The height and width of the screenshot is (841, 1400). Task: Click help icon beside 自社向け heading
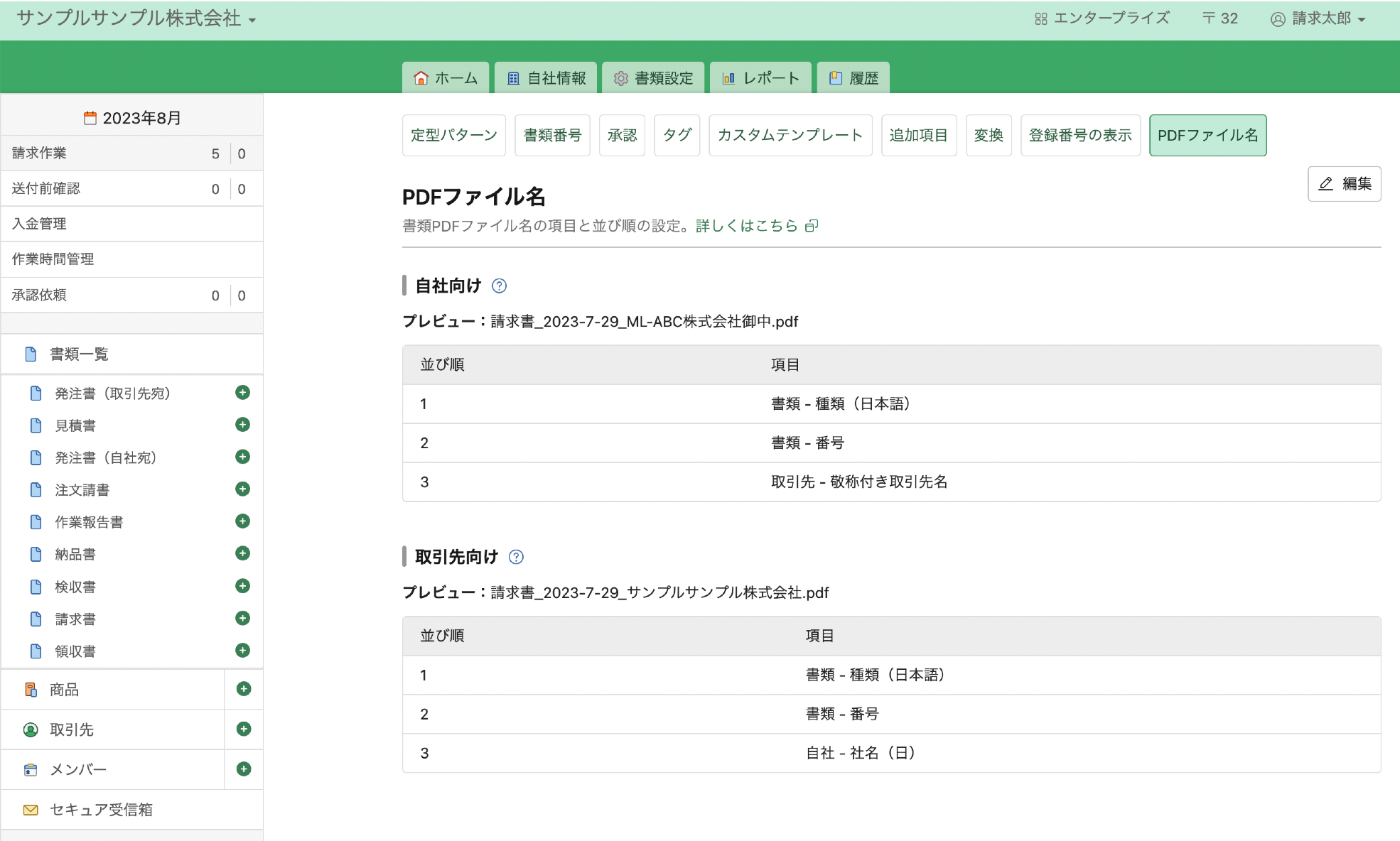click(500, 286)
